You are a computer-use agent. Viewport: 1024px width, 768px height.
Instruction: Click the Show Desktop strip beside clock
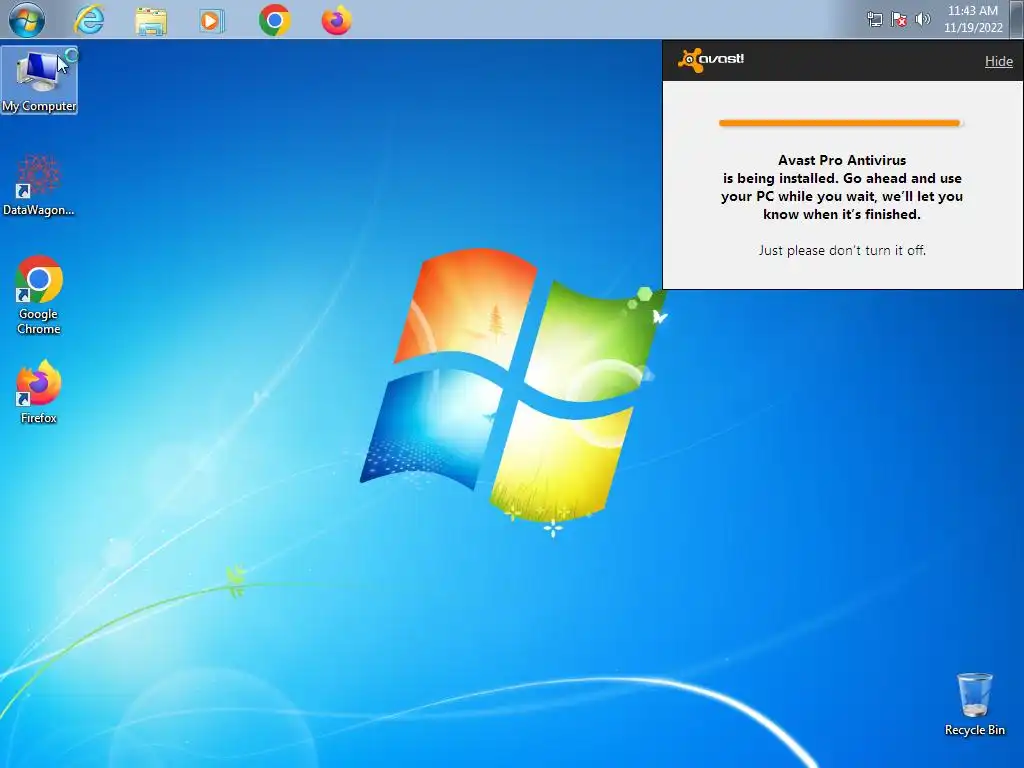click(x=1018, y=19)
